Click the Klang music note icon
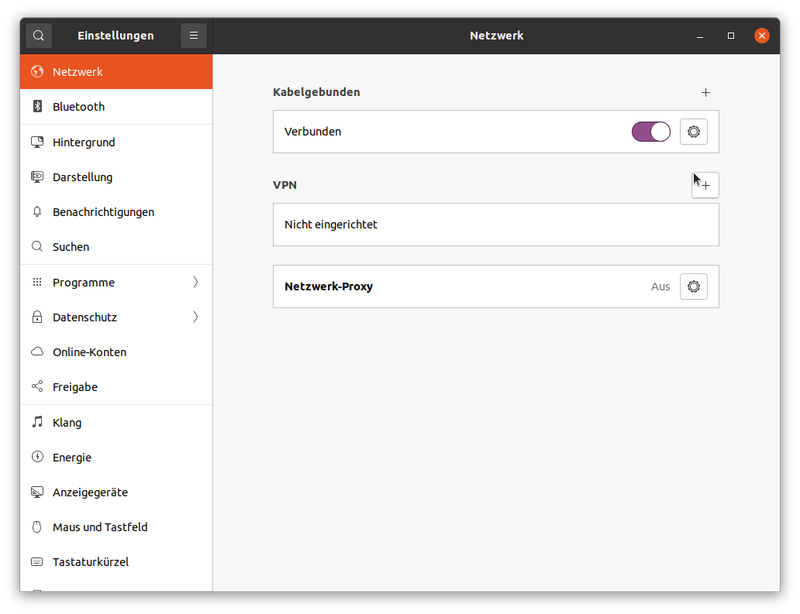 click(x=37, y=422)
